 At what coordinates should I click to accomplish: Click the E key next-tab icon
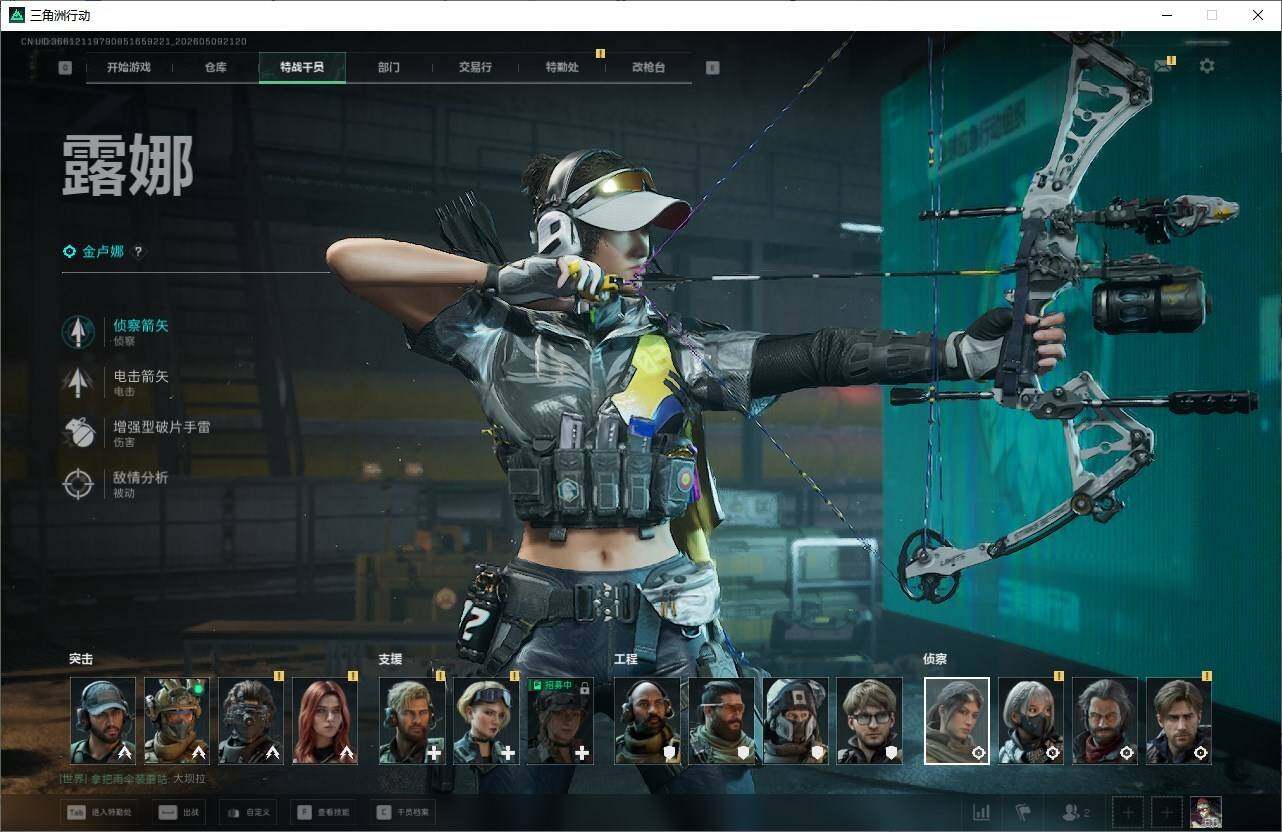tap(712, 68)
